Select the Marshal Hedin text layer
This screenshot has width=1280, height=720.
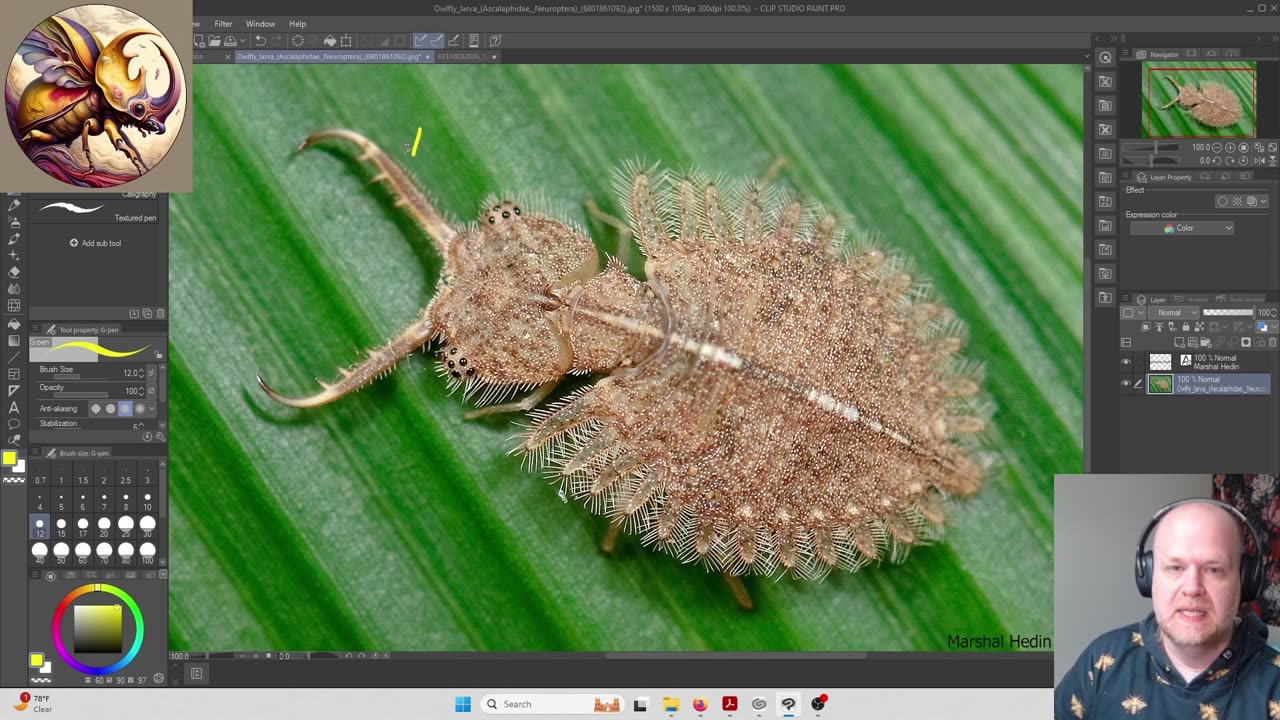pyautogui.click(x=1208, y=362)
